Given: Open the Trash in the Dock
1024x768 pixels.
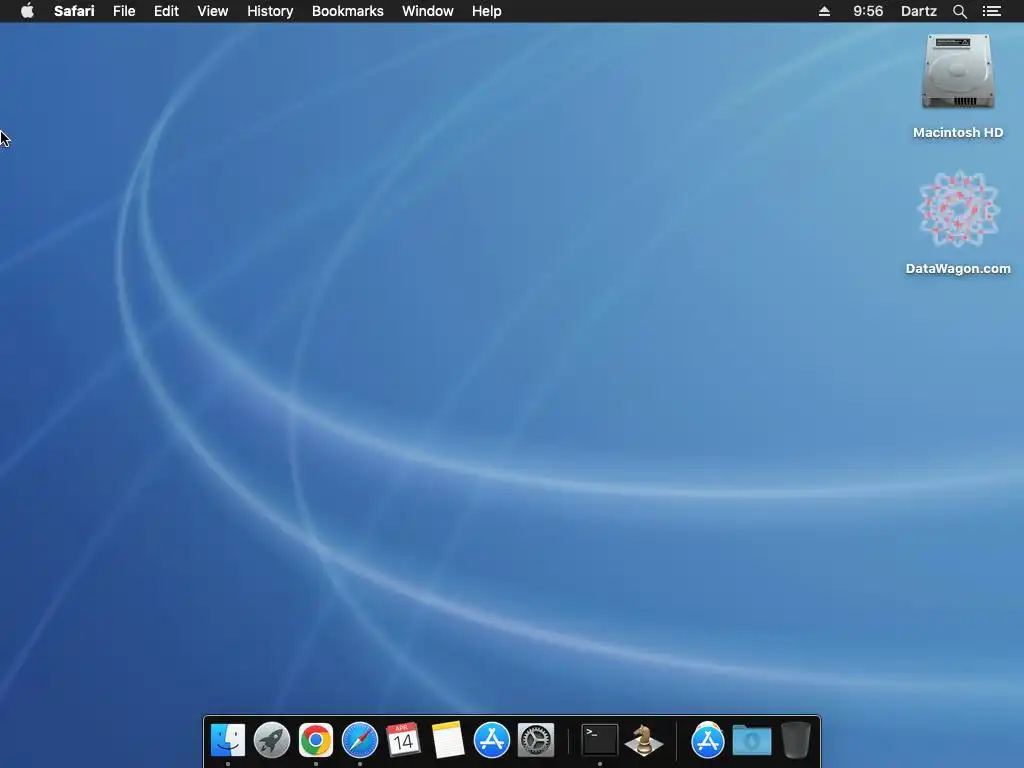Looking at the screenshot, I should [x=795, y=740].
